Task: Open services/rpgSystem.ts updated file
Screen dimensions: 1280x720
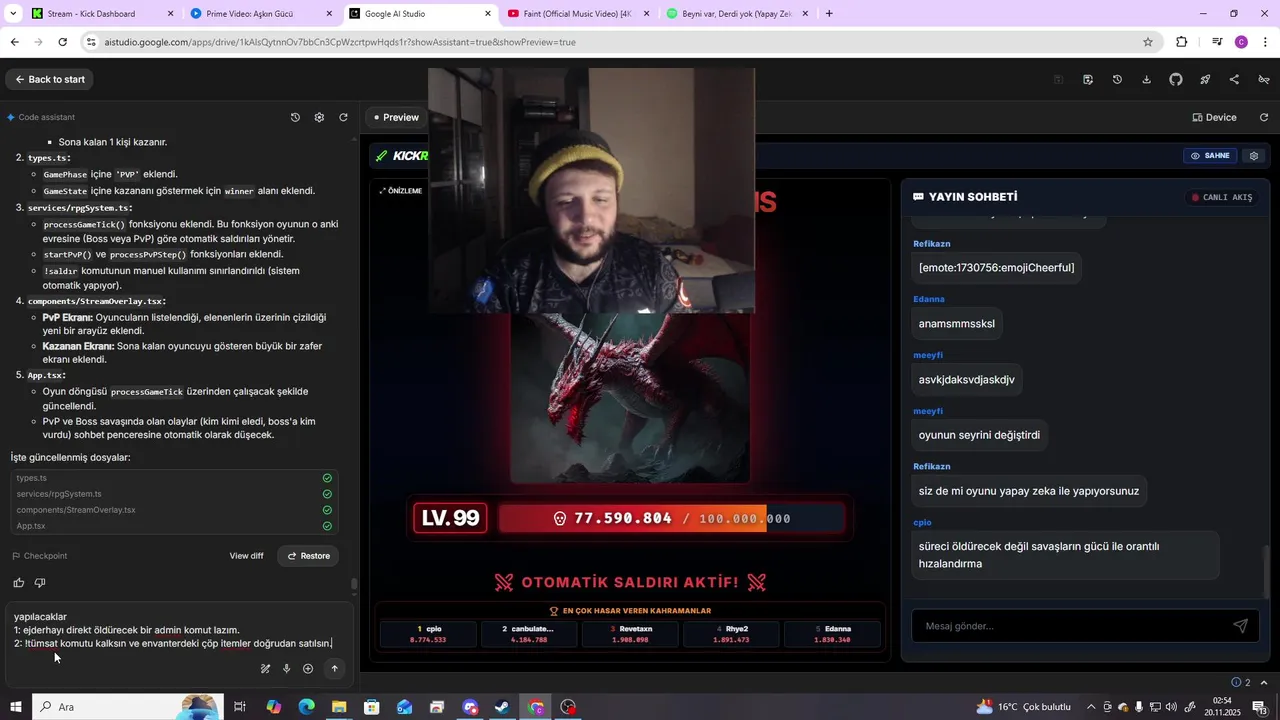Action: 174,494
